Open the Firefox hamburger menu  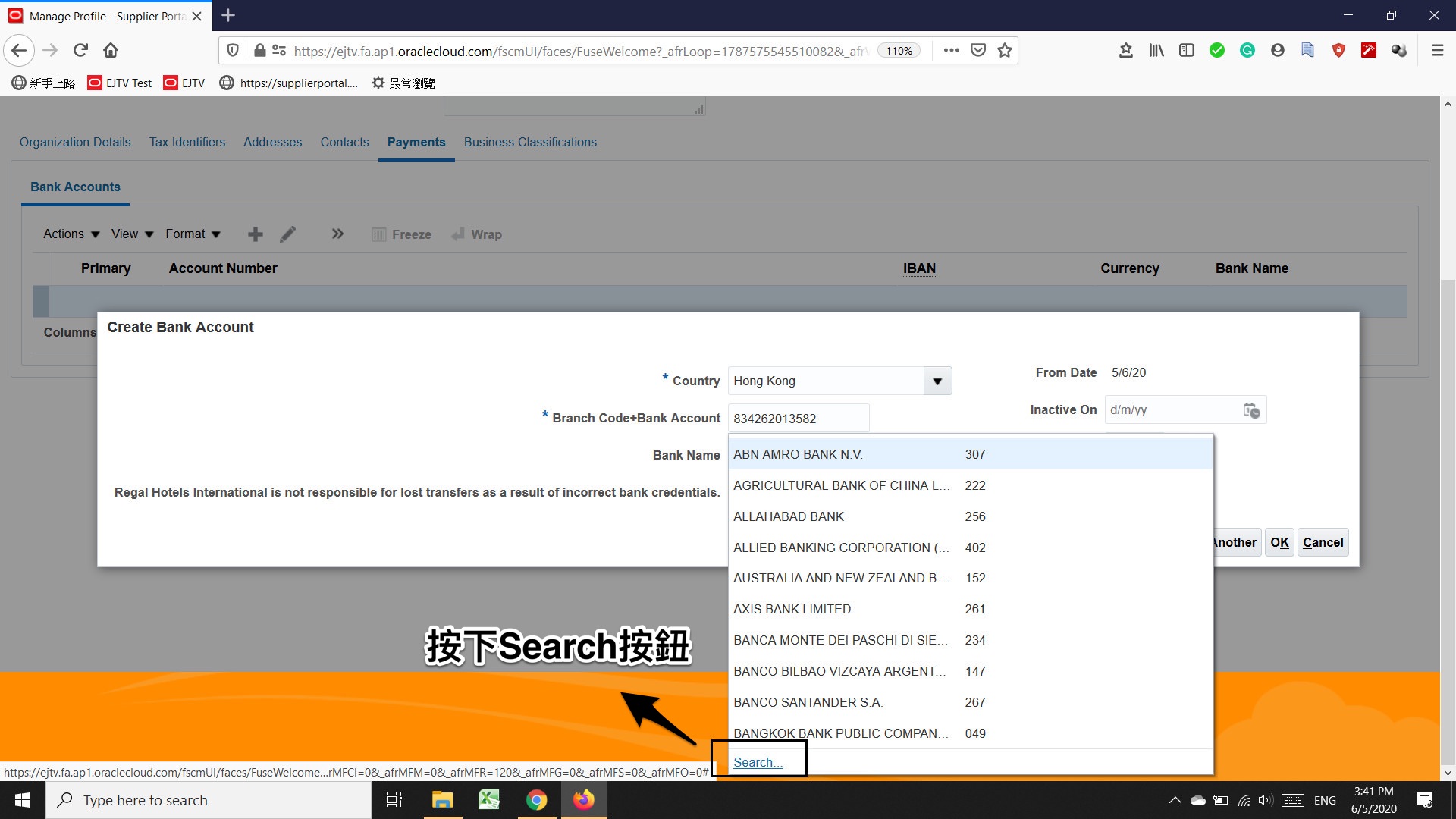coord(1437,51)
